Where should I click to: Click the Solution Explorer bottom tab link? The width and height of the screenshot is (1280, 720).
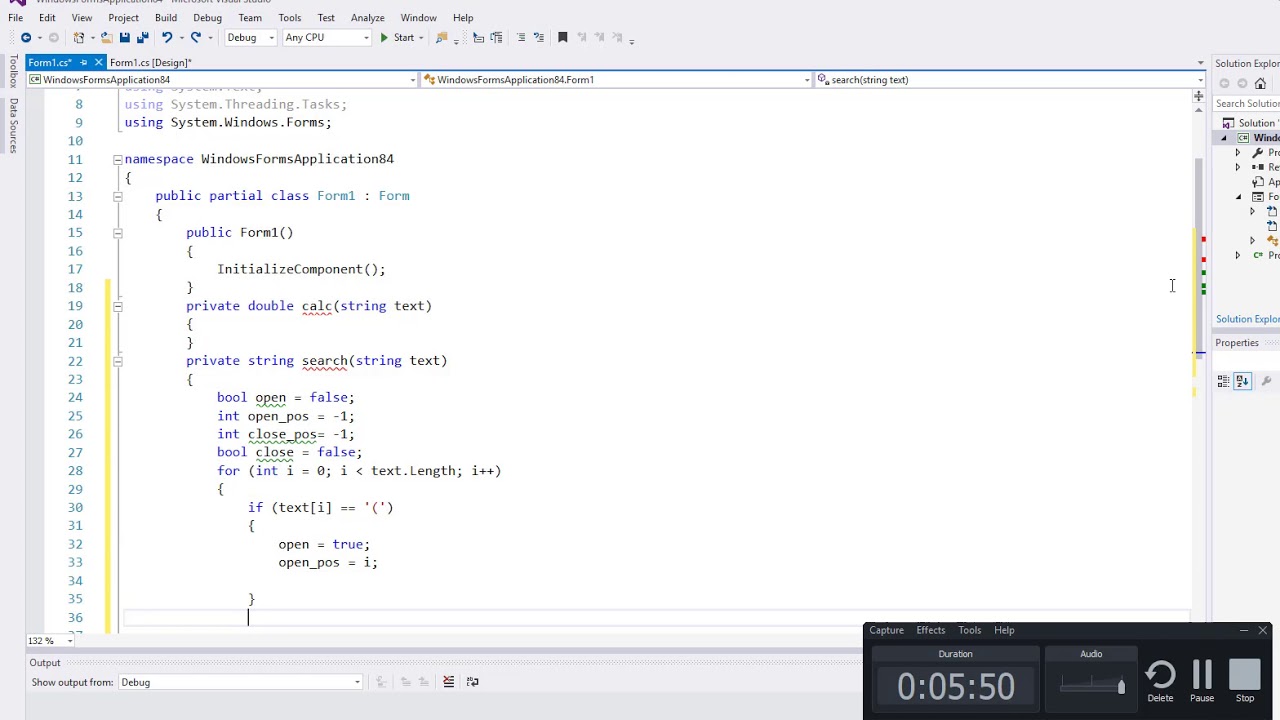click(x=1247, y=319)
